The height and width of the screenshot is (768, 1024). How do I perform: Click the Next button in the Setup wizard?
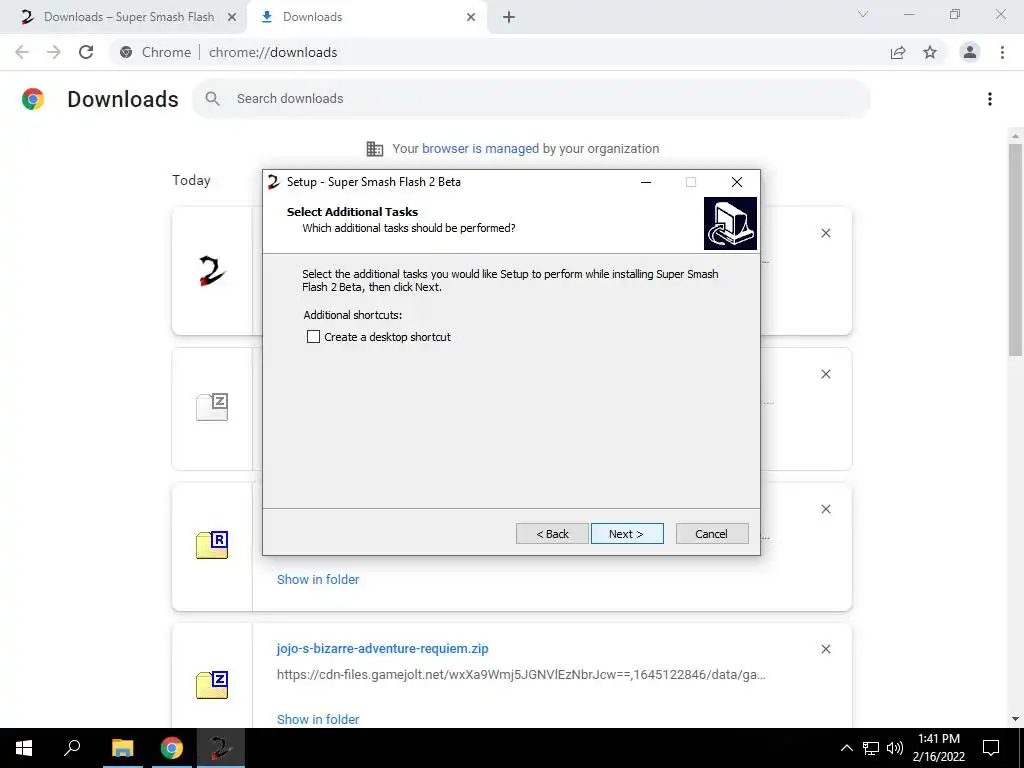627,534
